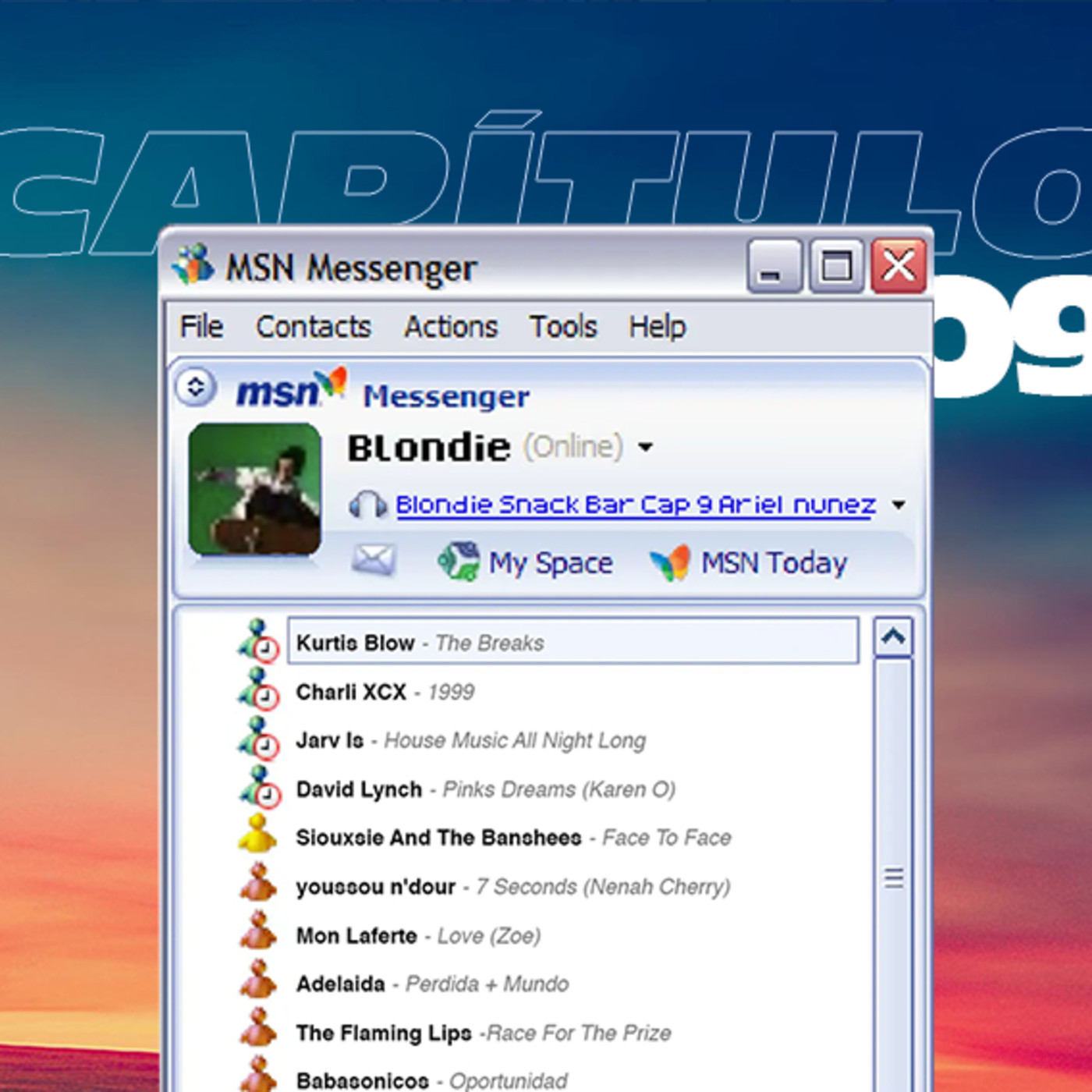The image size is (1092, 1092).
Task: Open My Space icon
Action: click(458, 562)
